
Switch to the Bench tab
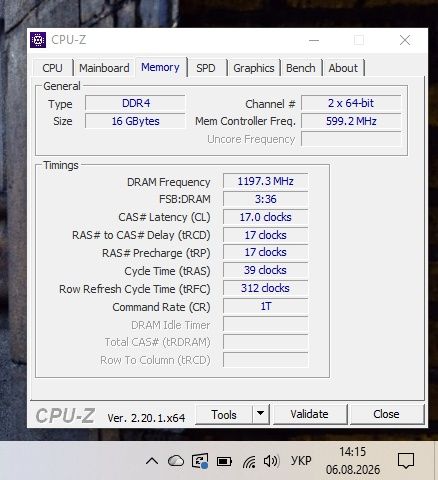pos(301,68)
